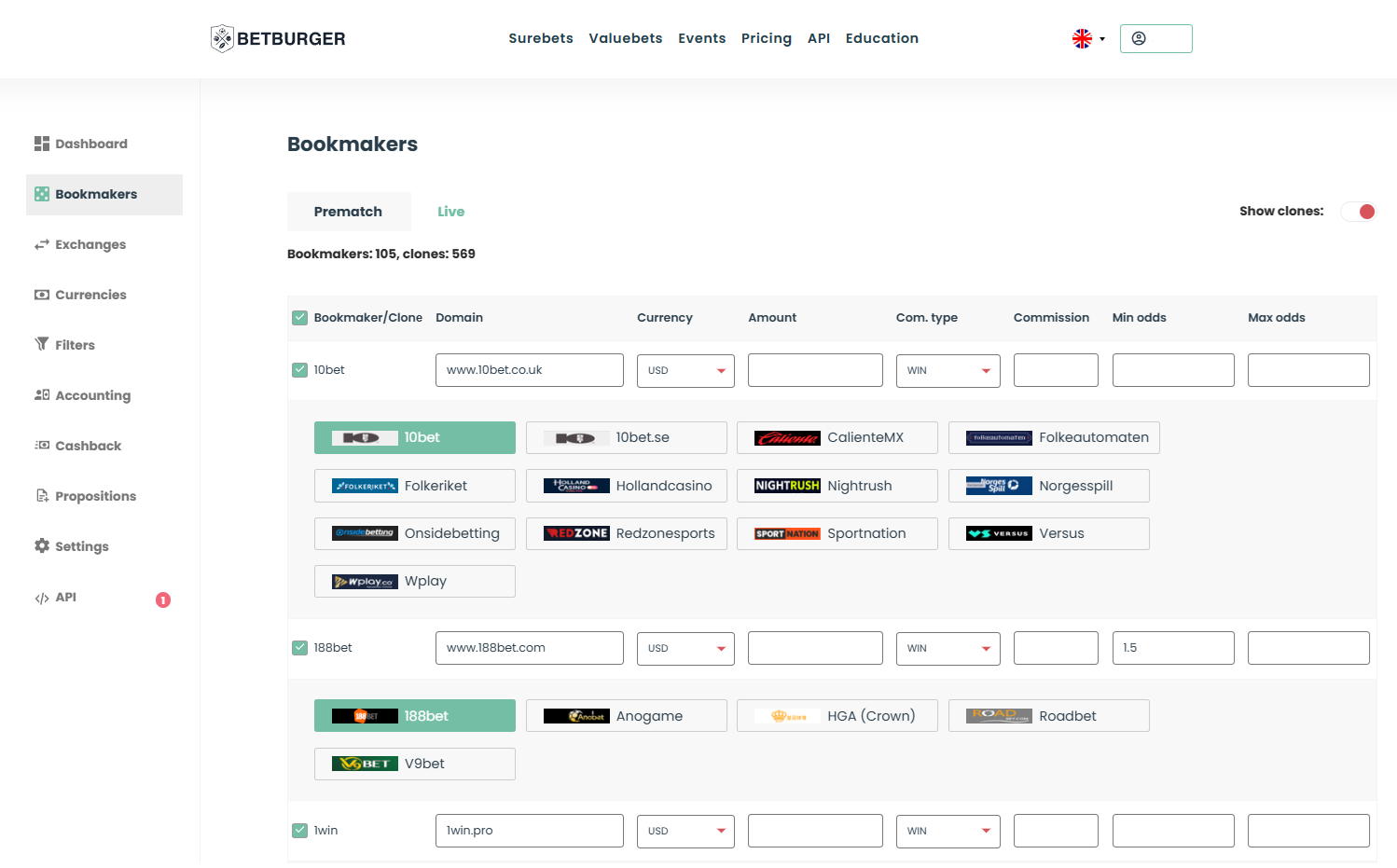The width and height of the screenshot is (1397, 868).
Task: Uncheck the 188bet bookmaker checkbox
Action: [300, 648]
